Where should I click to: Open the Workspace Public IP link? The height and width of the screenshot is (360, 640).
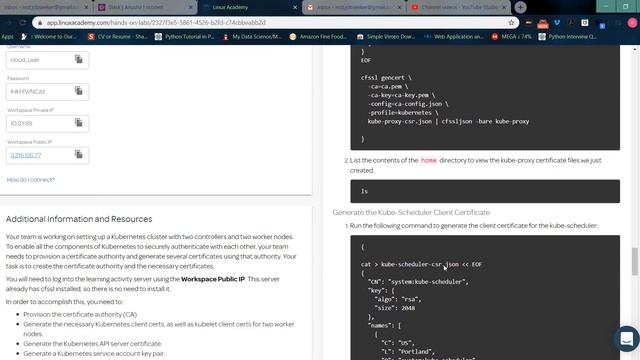26,155
